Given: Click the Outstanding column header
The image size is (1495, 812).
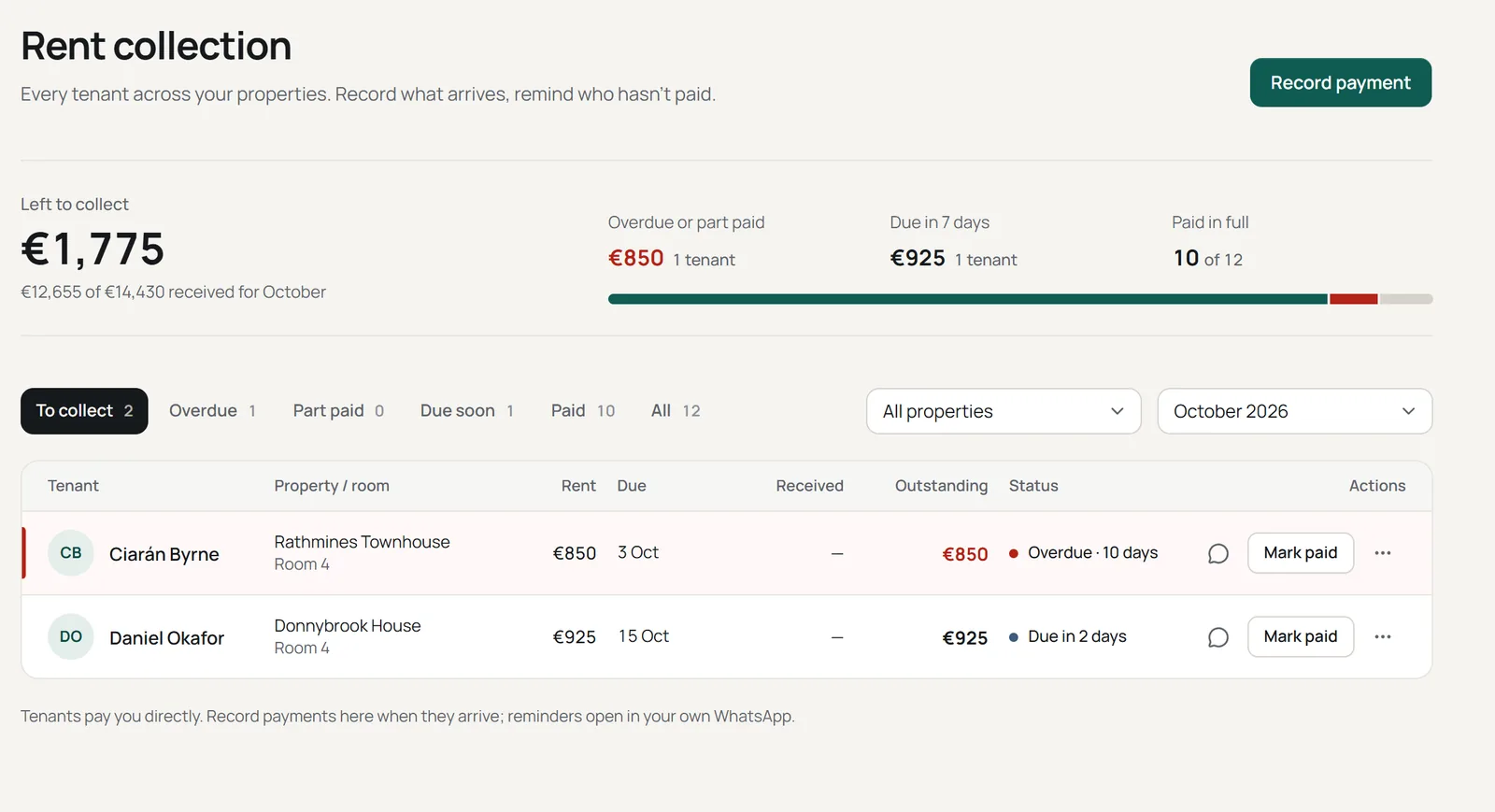Looking at the screenshot, I should pos(941,486).
